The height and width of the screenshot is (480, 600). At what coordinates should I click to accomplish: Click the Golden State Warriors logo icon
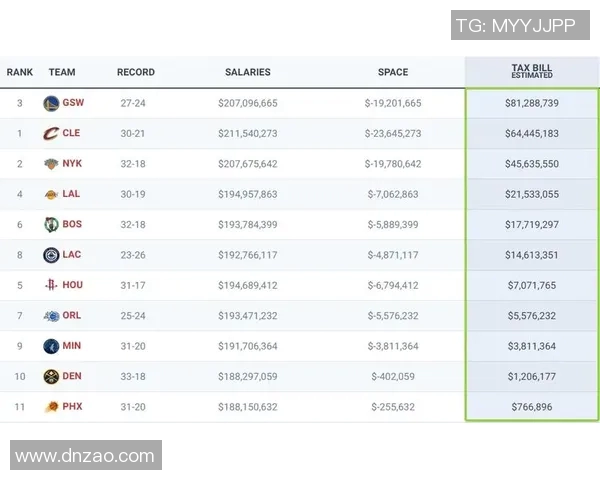(51, 103)
